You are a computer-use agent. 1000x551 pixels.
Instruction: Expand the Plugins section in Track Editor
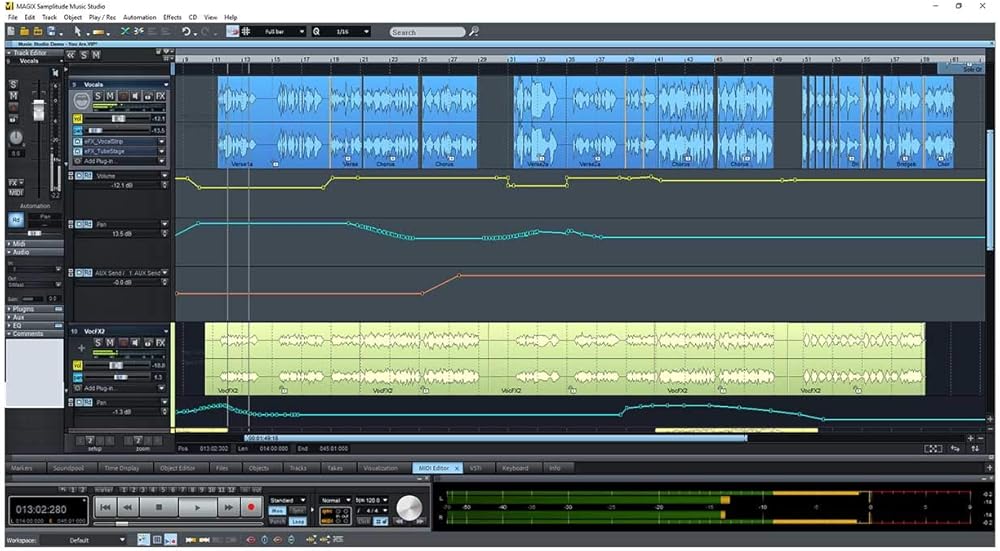pos(24,310)
